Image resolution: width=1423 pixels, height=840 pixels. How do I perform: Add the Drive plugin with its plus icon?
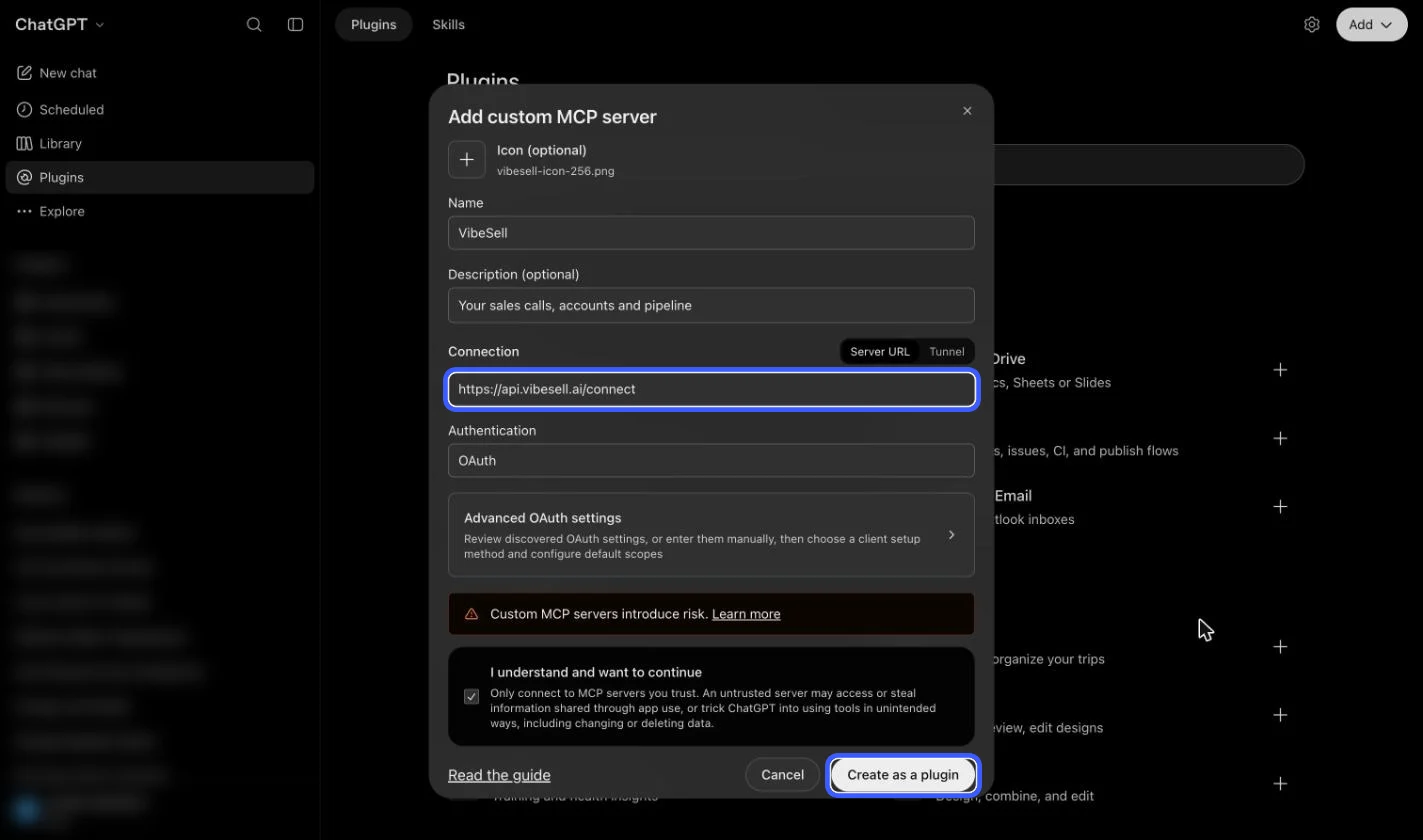pos(1280,370)
